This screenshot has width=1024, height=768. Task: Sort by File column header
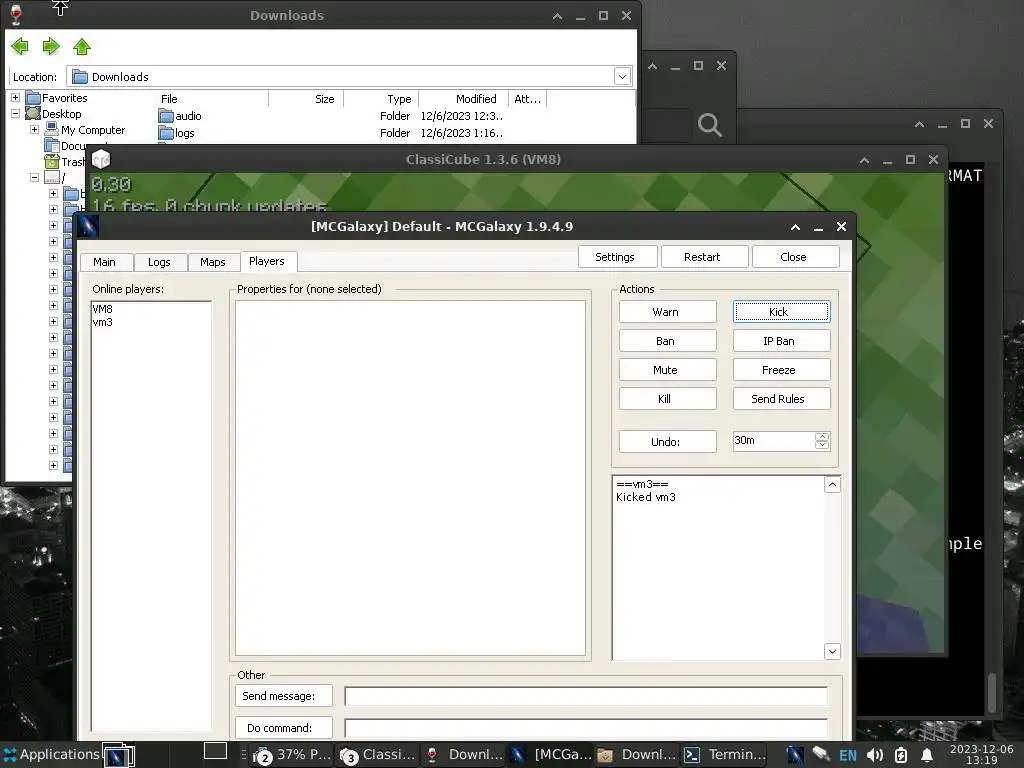pyautogui.click(x=212, y=99)
